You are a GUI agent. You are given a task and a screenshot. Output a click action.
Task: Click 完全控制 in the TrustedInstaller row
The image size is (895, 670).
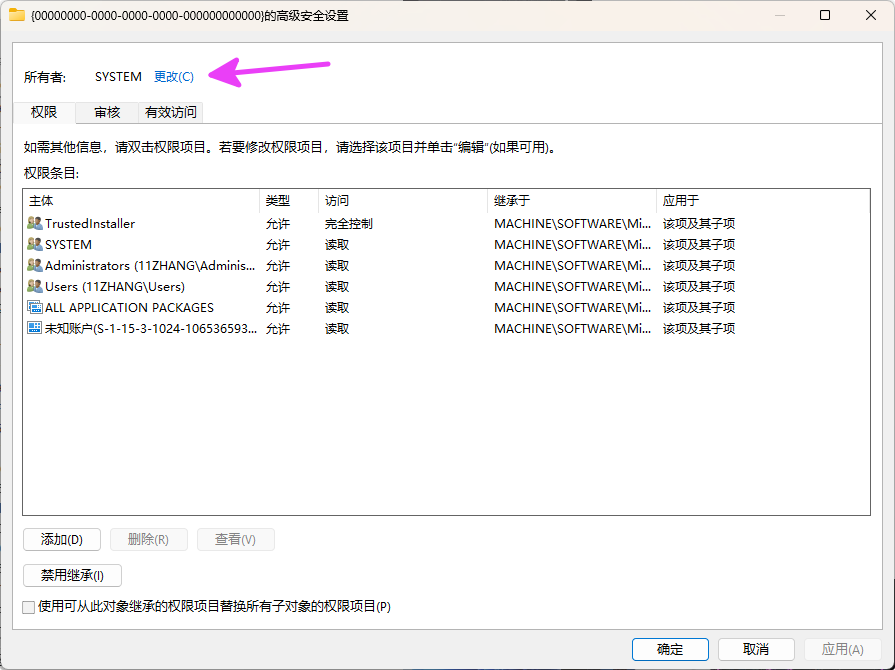point(349,224)
